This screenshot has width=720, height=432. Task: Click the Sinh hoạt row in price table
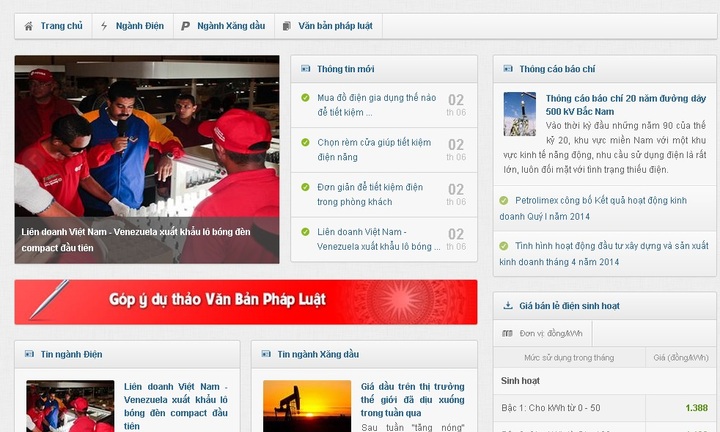click(x=604, y=381)
